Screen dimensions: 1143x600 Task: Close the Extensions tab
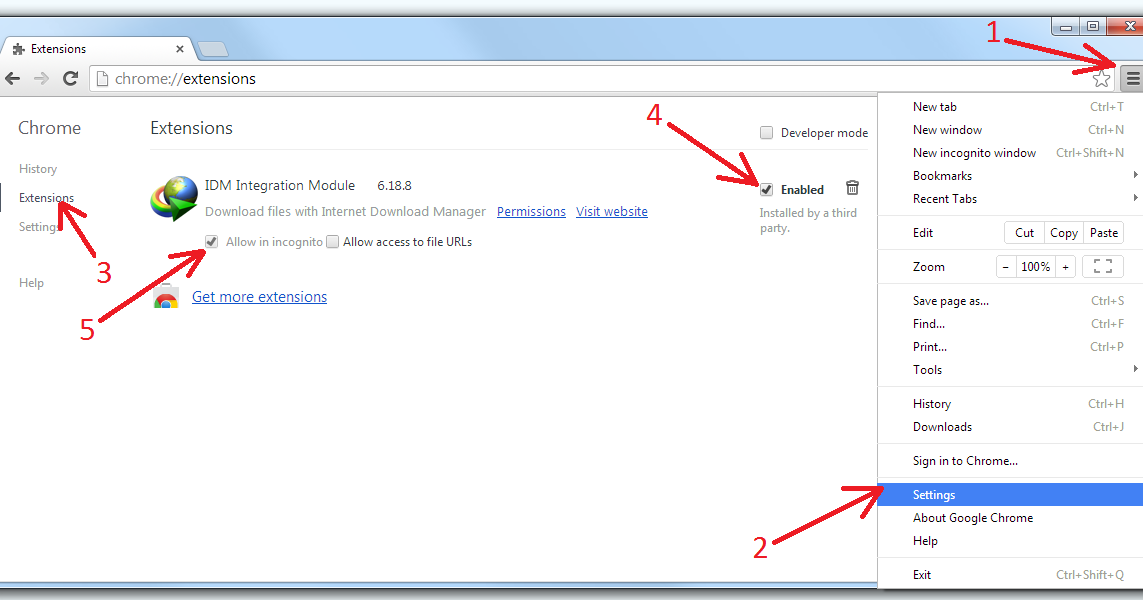coord(179,49)
